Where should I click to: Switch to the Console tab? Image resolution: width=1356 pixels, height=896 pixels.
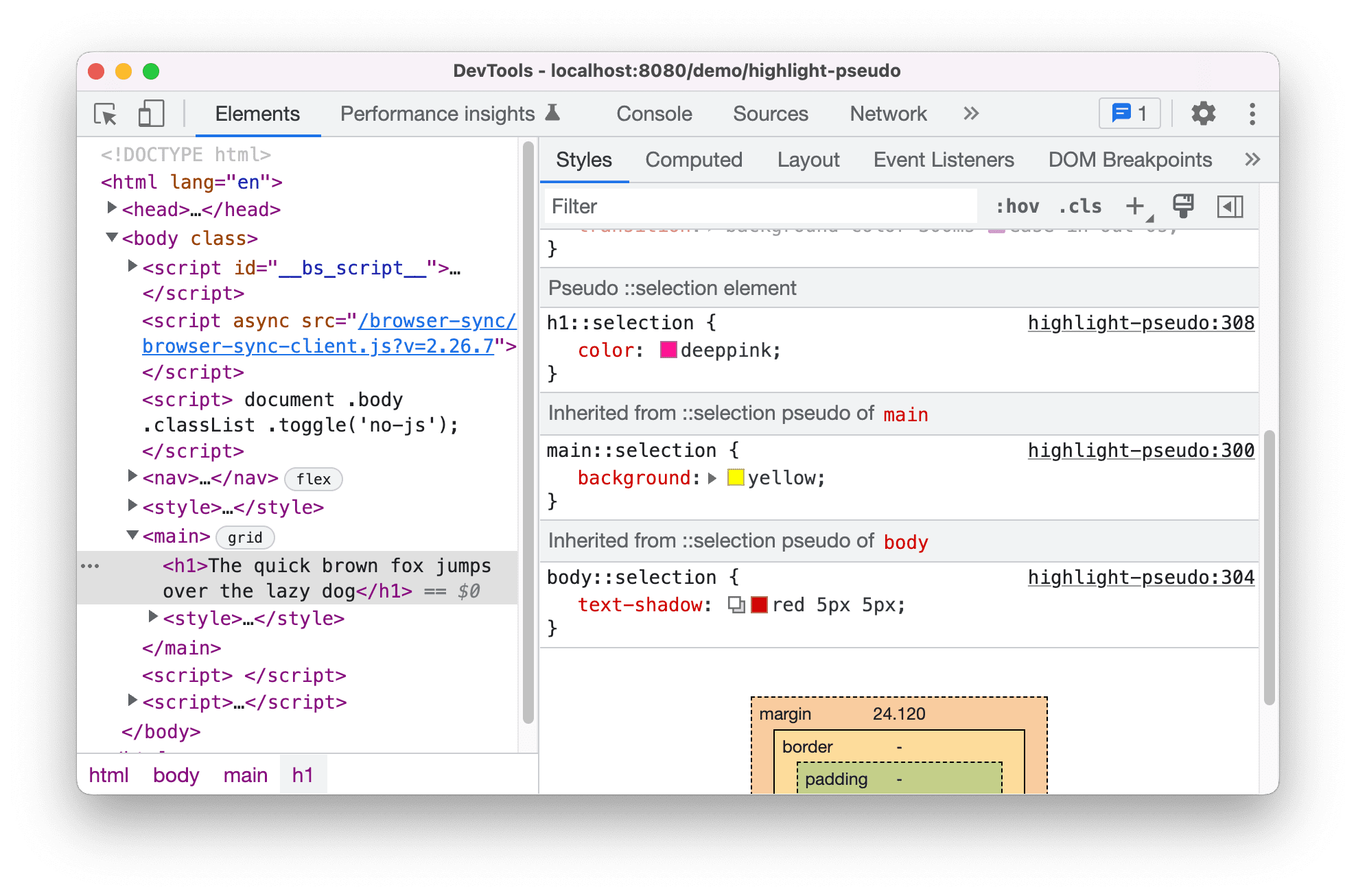pos(657,113)
